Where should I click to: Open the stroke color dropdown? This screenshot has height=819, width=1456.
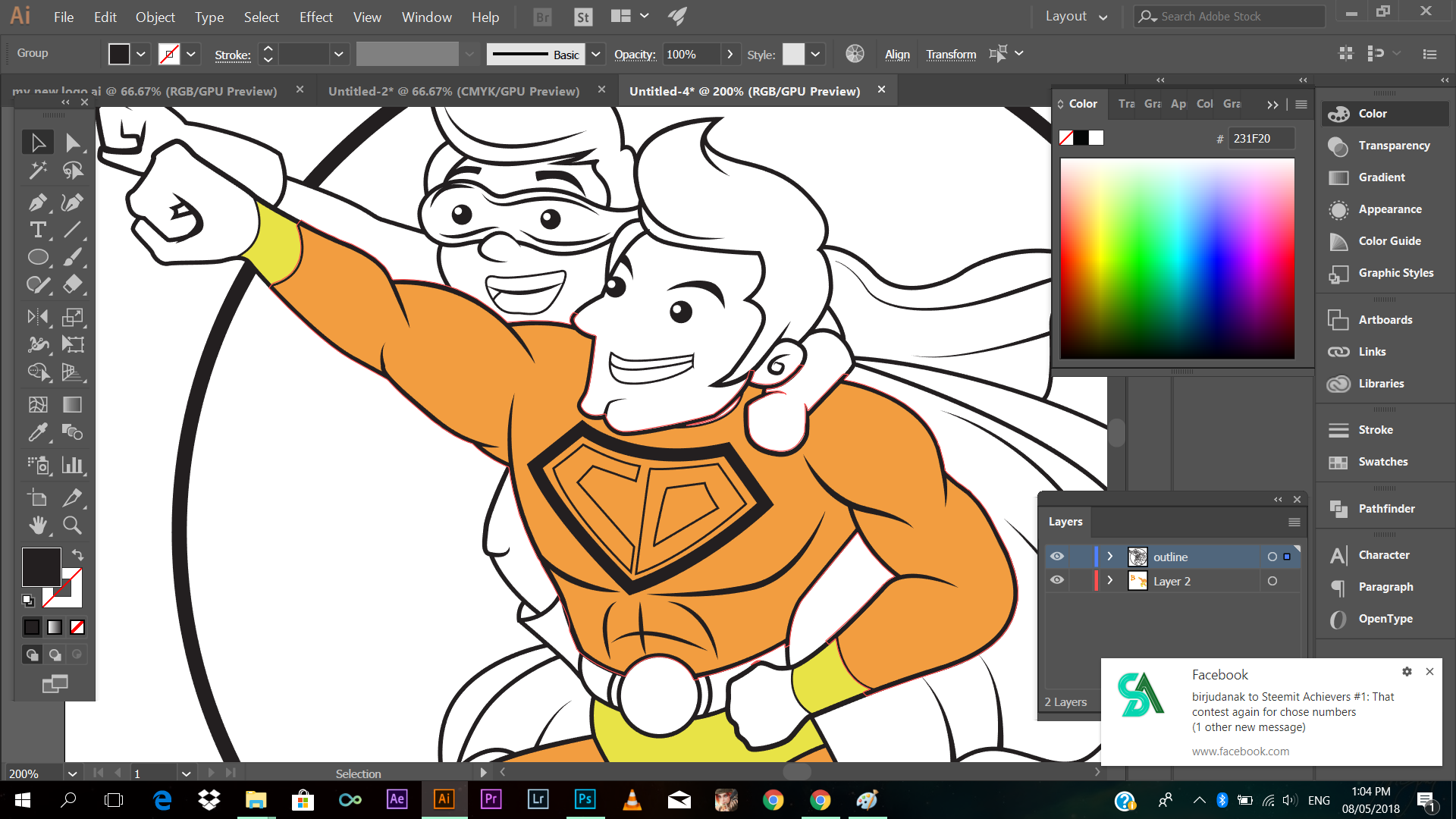pyautogui.click(x=191, y=54)
